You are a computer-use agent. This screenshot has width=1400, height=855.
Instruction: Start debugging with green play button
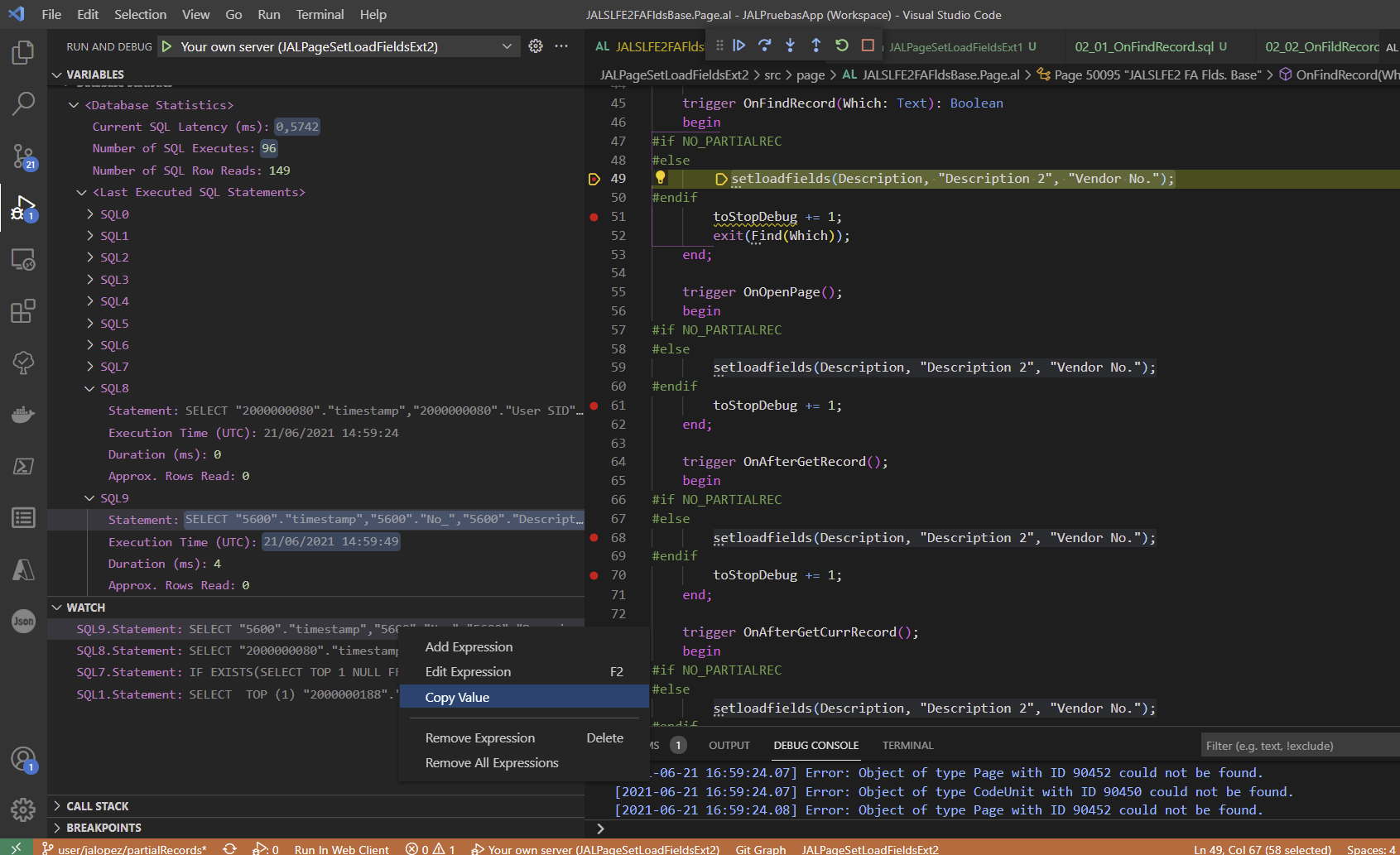[x=166, y=47]
